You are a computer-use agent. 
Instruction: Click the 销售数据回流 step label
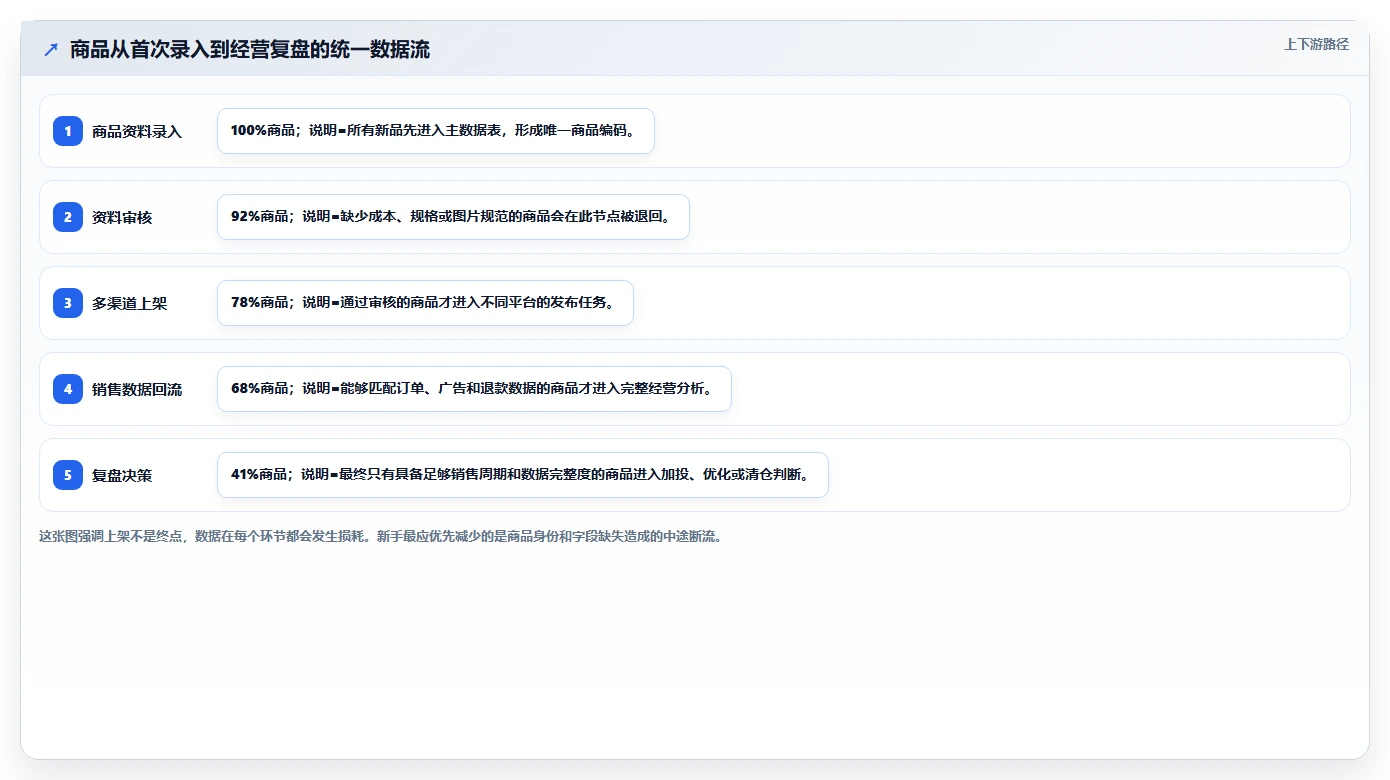click(x=137, y=389)
